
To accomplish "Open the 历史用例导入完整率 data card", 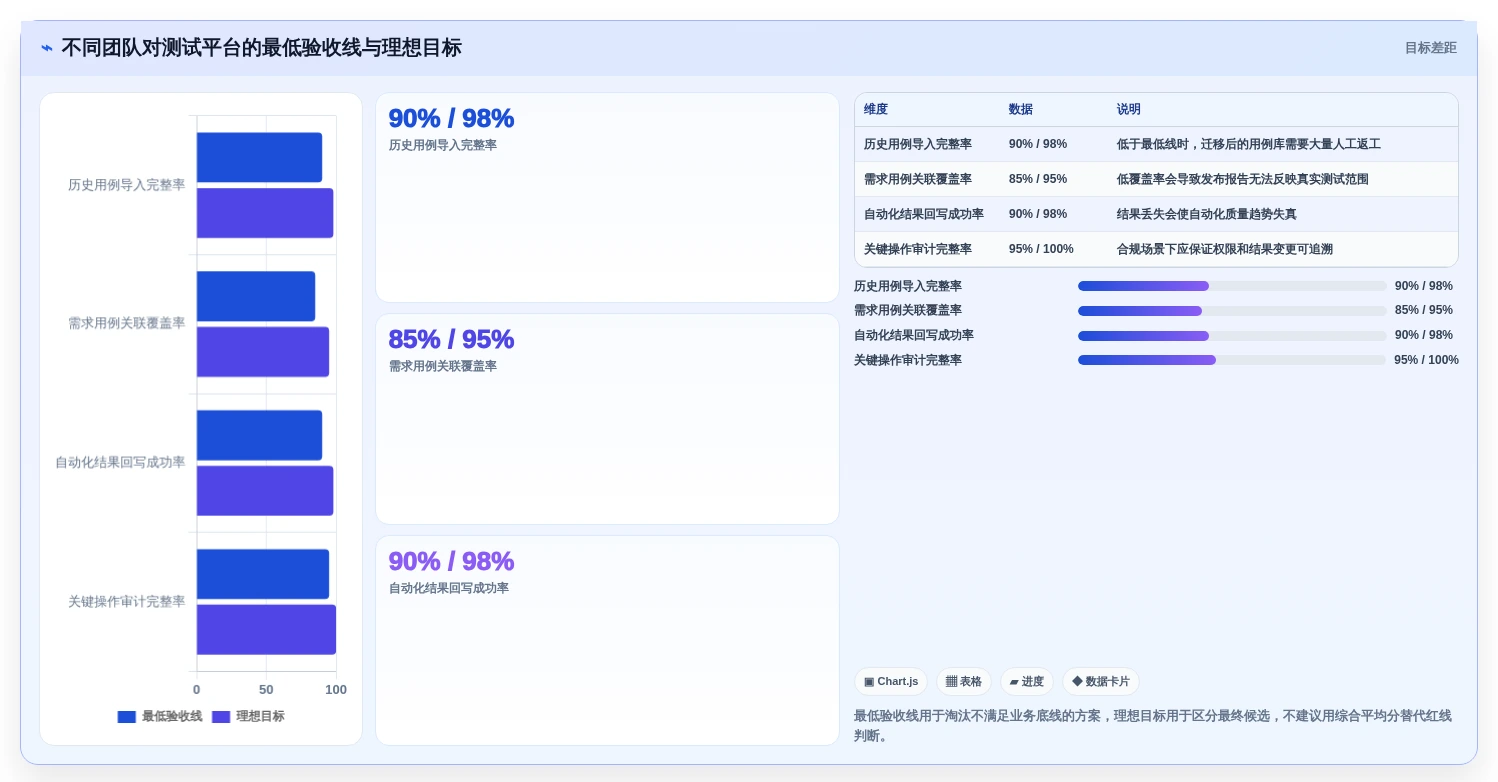I will (607, 198).
